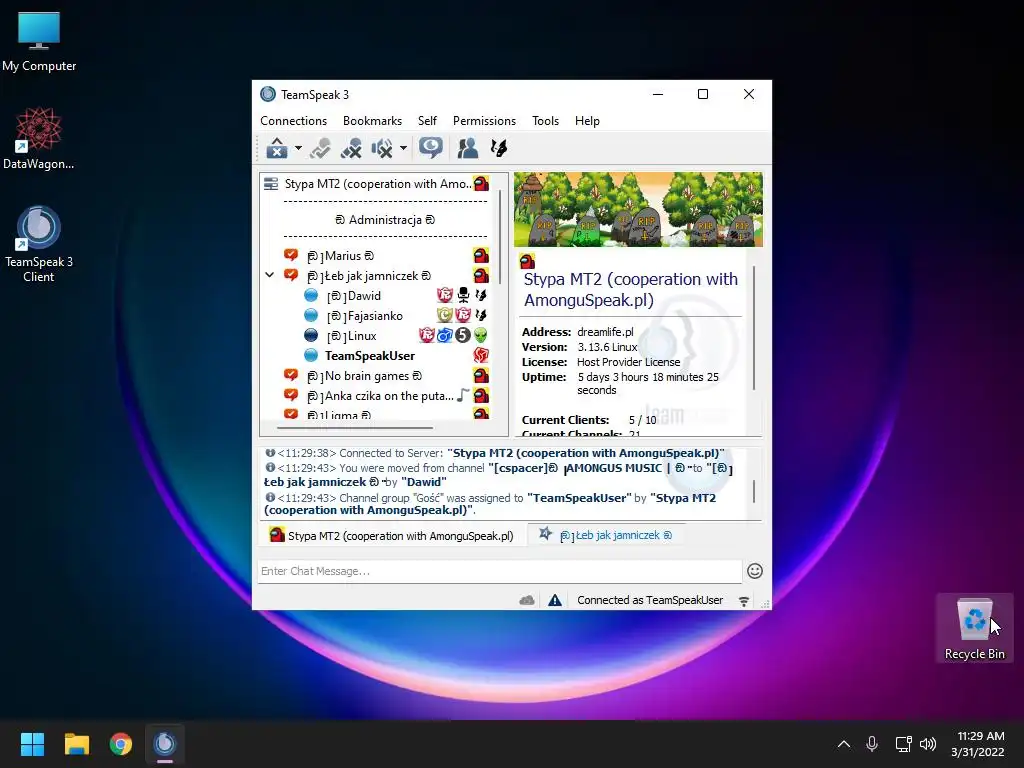
Task: Toggle the Away status toolbar icon
Action: (x=320, y=148)
